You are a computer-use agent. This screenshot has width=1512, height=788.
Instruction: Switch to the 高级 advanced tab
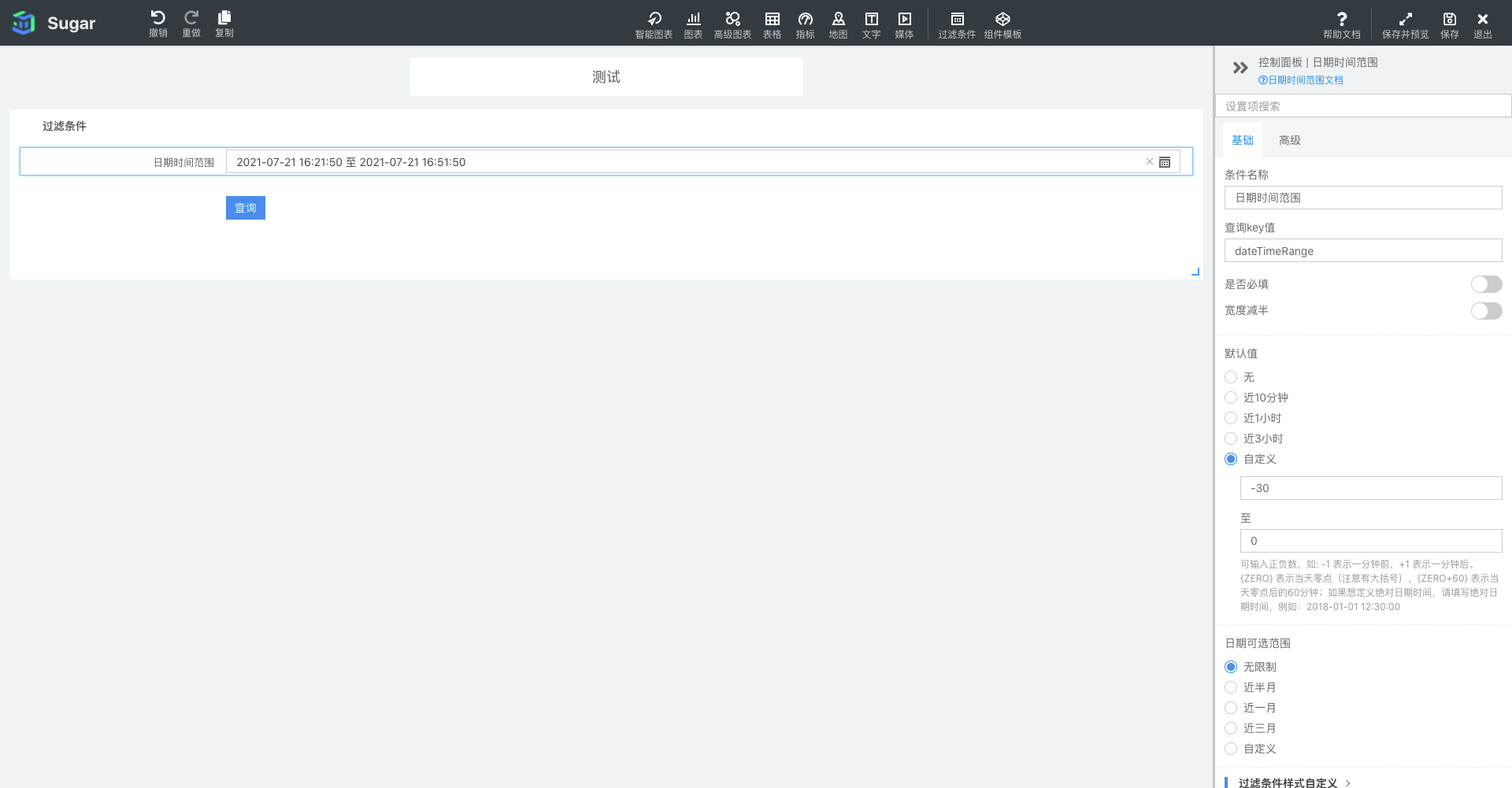[x=1289, y=140]
